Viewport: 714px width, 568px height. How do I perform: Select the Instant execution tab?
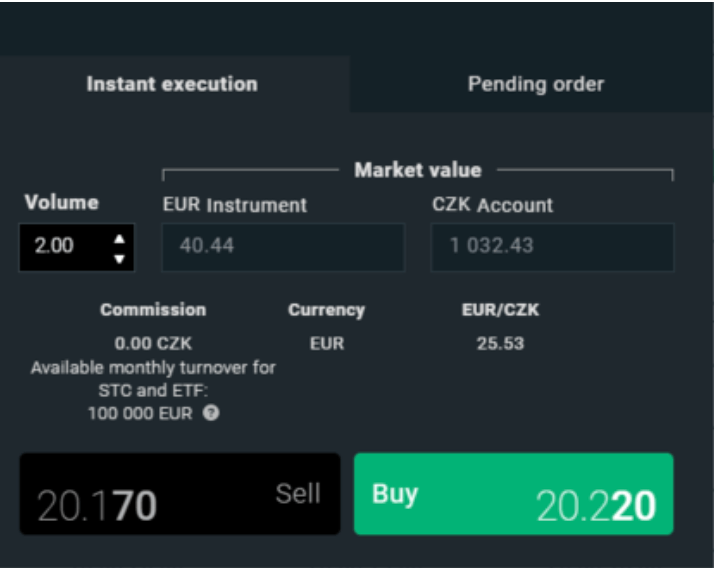pos(172,84)
